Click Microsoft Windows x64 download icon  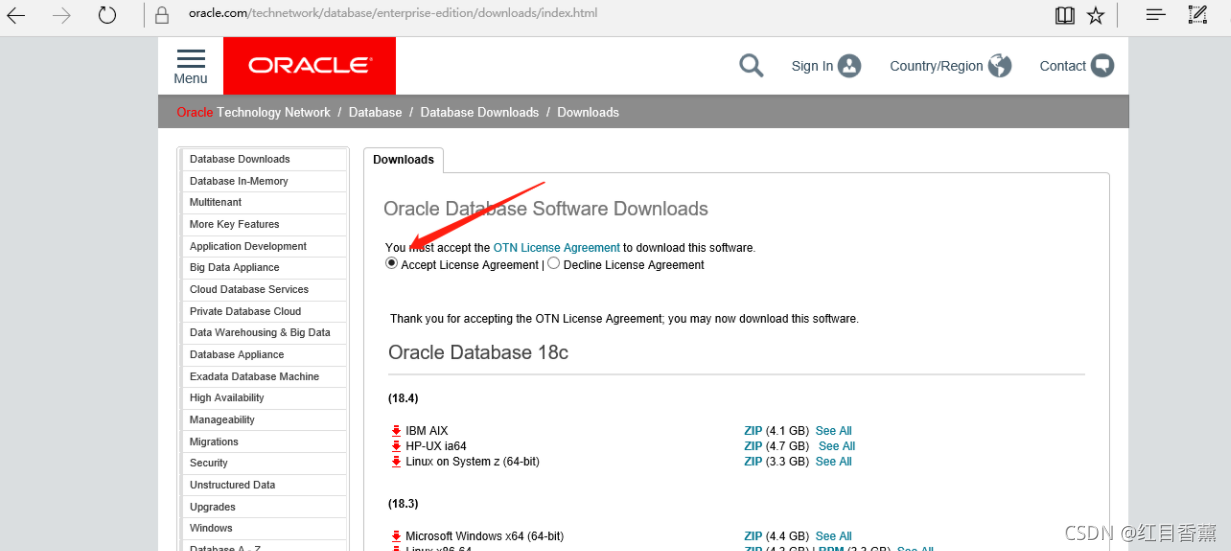point(396,536)
